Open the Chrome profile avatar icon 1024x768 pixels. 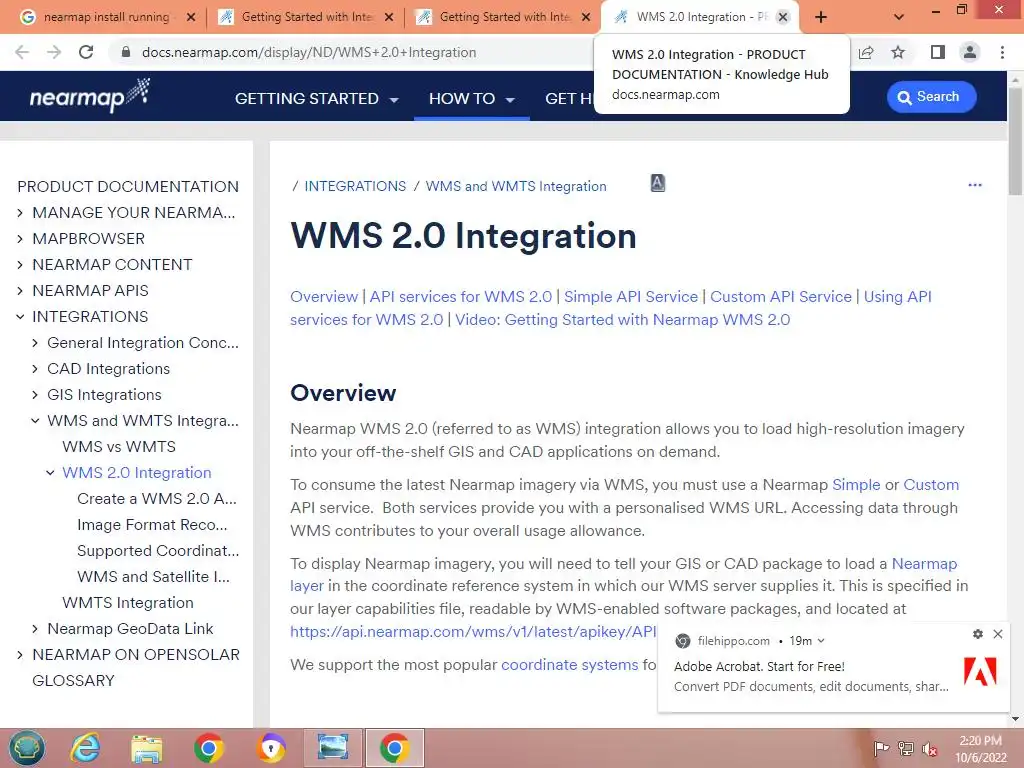pos(970,52)
